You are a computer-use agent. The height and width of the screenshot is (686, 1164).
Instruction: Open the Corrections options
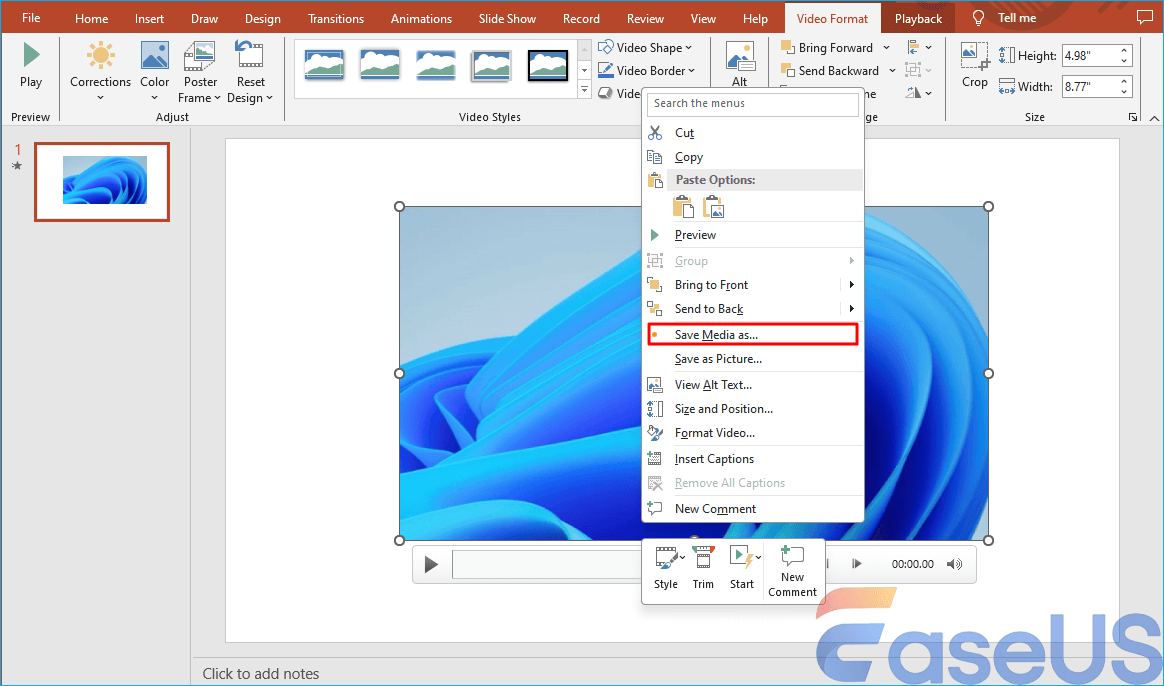pyautogui.click(x=100, y=72)
